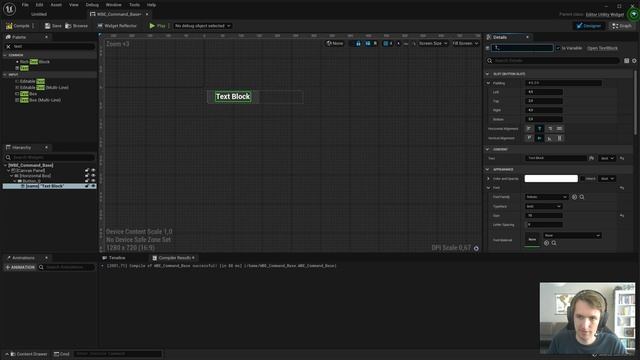Open the Fill Screen dropdown
This screenshot has height=360, width=640.
[x=465, y=43]
